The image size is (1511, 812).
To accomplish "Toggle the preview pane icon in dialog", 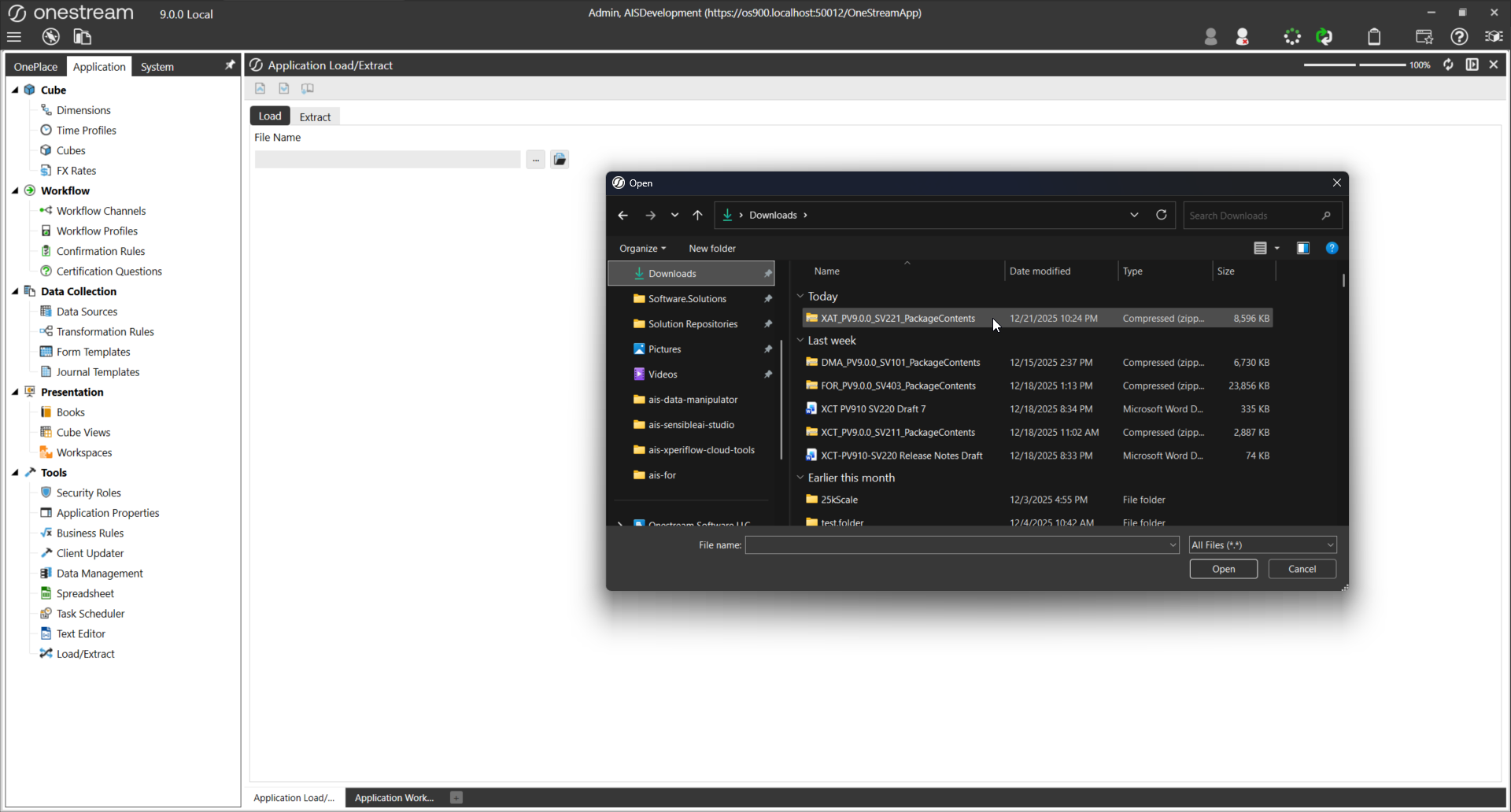I will point(1303,248).
